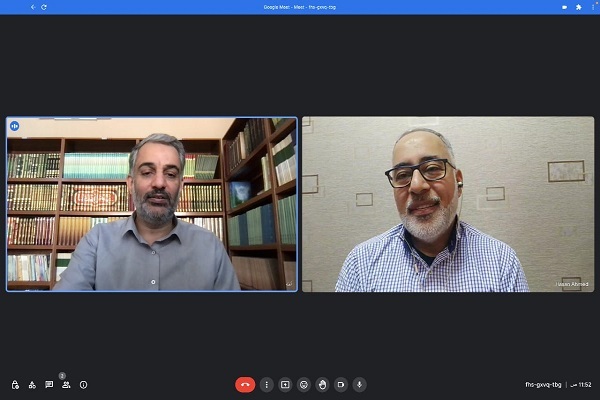
Task: Open the activities panel icon
Action: 32,384
